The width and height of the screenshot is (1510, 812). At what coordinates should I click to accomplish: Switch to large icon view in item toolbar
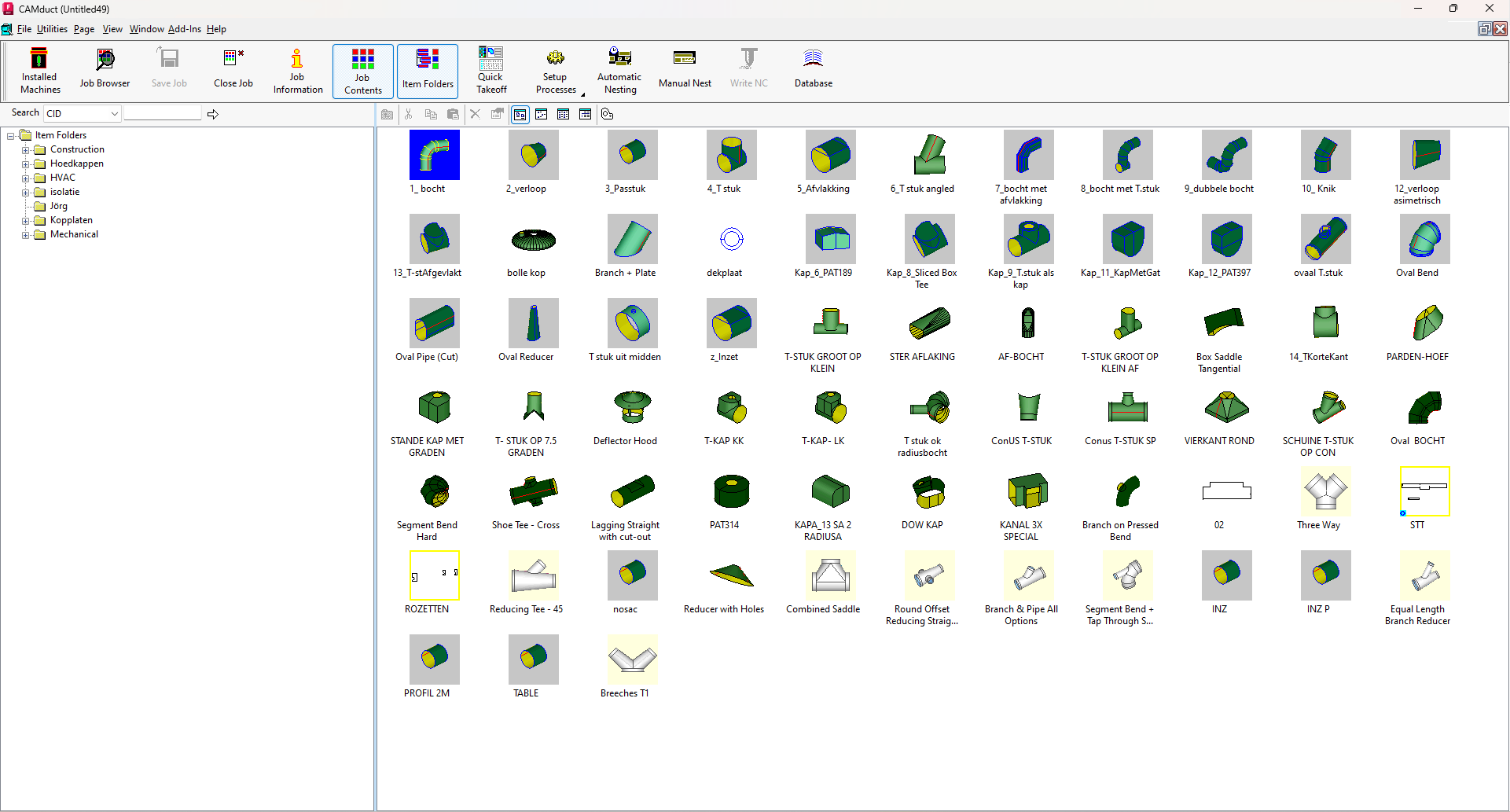[520, 114]
